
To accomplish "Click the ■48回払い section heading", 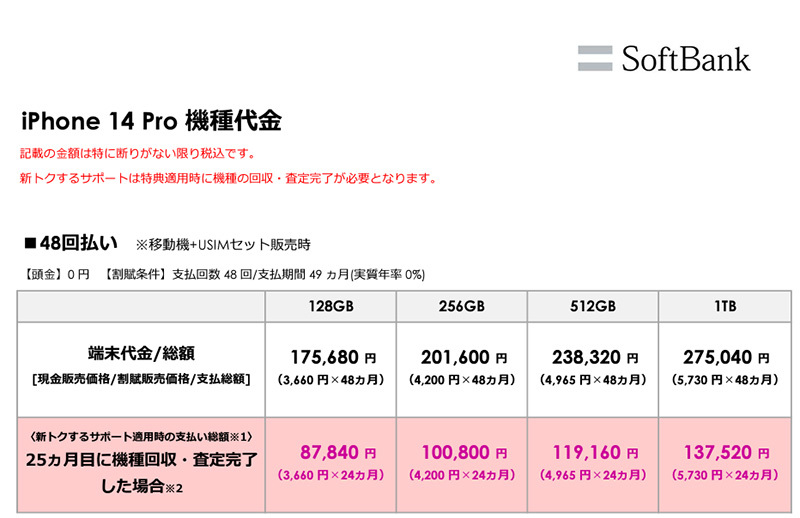I will [71, 243].
